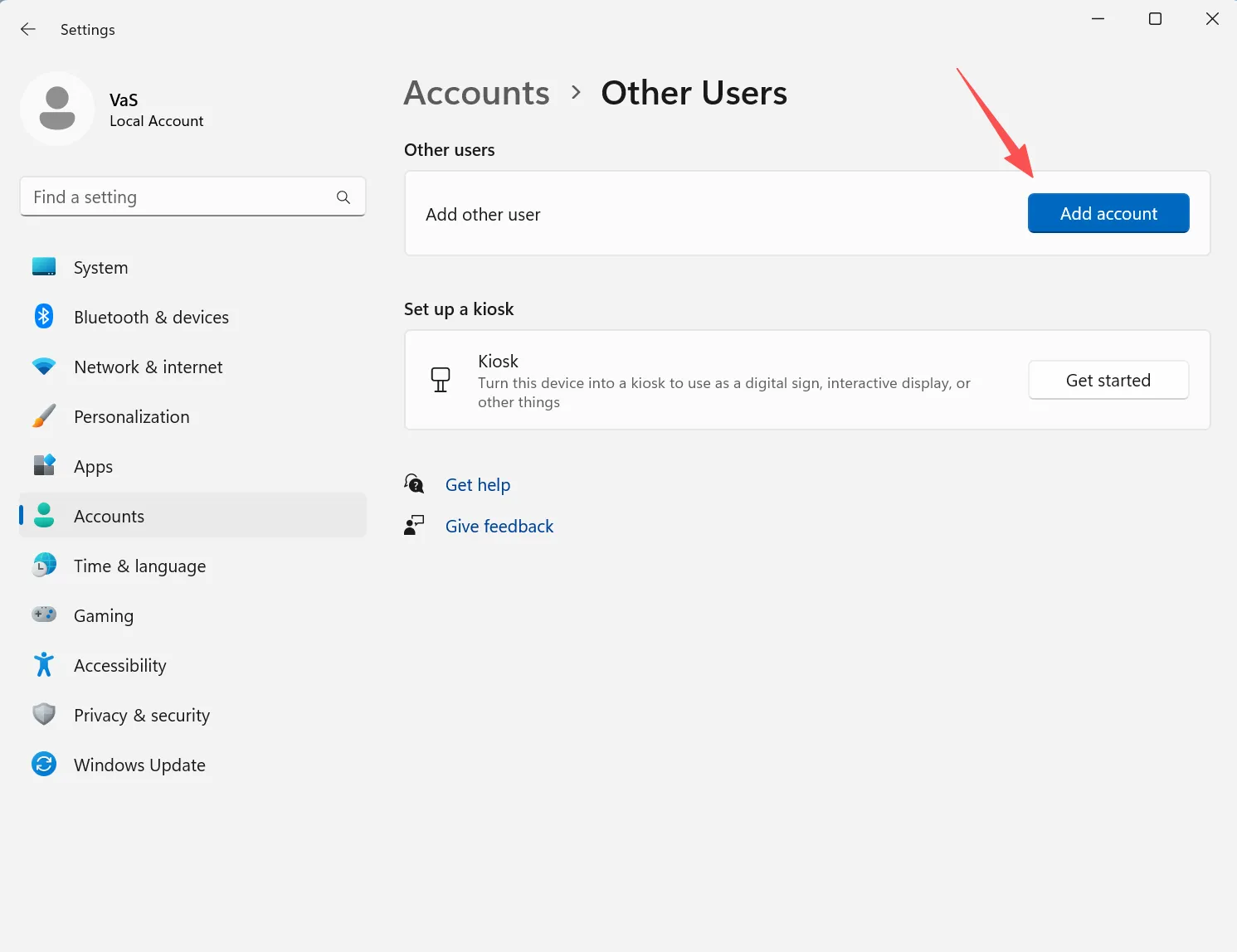The height and width of the screenshot is (952, 1237).
Task: Click the Accessibility figure icon
Action: pyautogui.click(x=44, y=664)
